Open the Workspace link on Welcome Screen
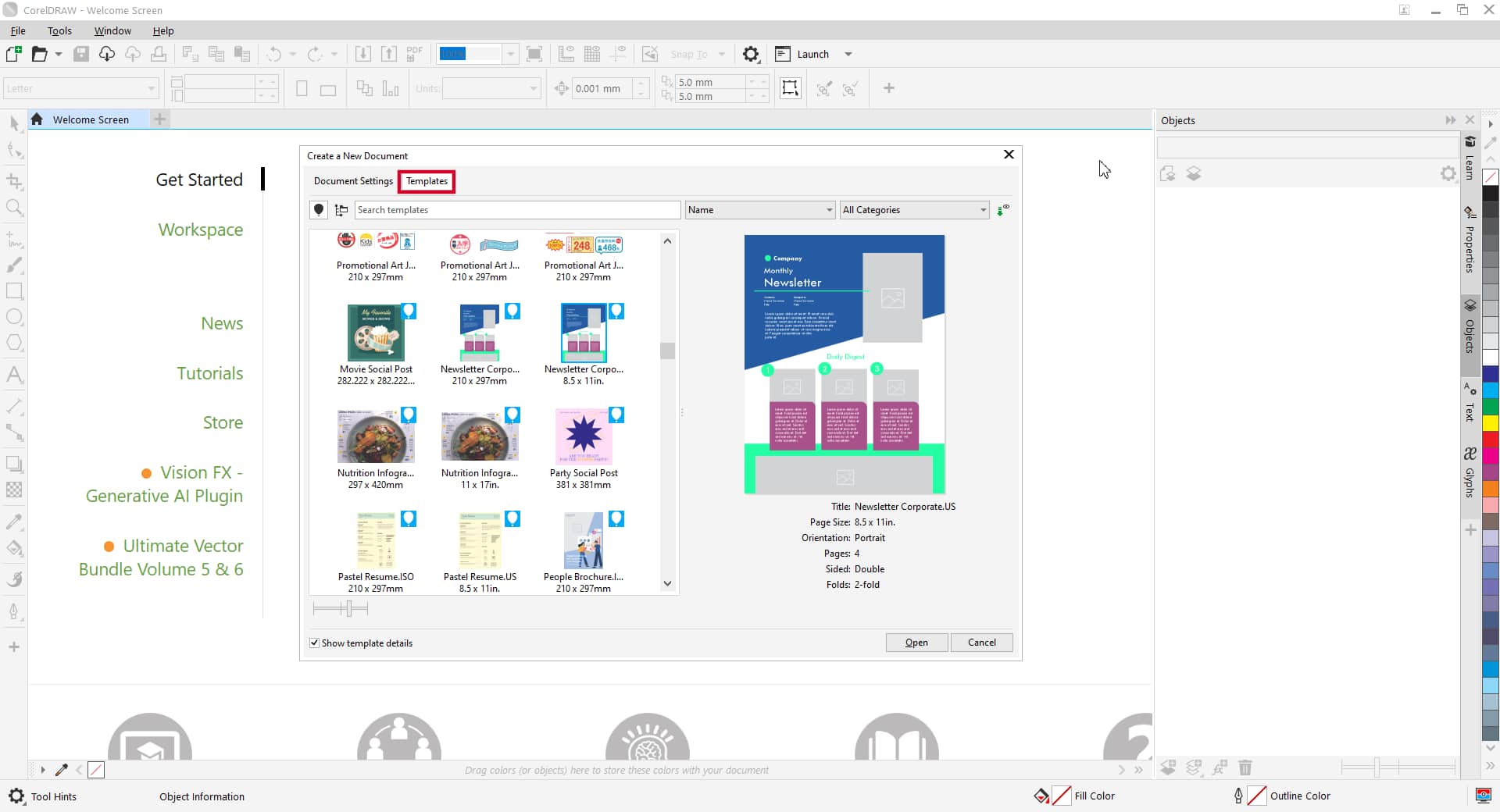 pyautogui.click(x=201, y=230)
